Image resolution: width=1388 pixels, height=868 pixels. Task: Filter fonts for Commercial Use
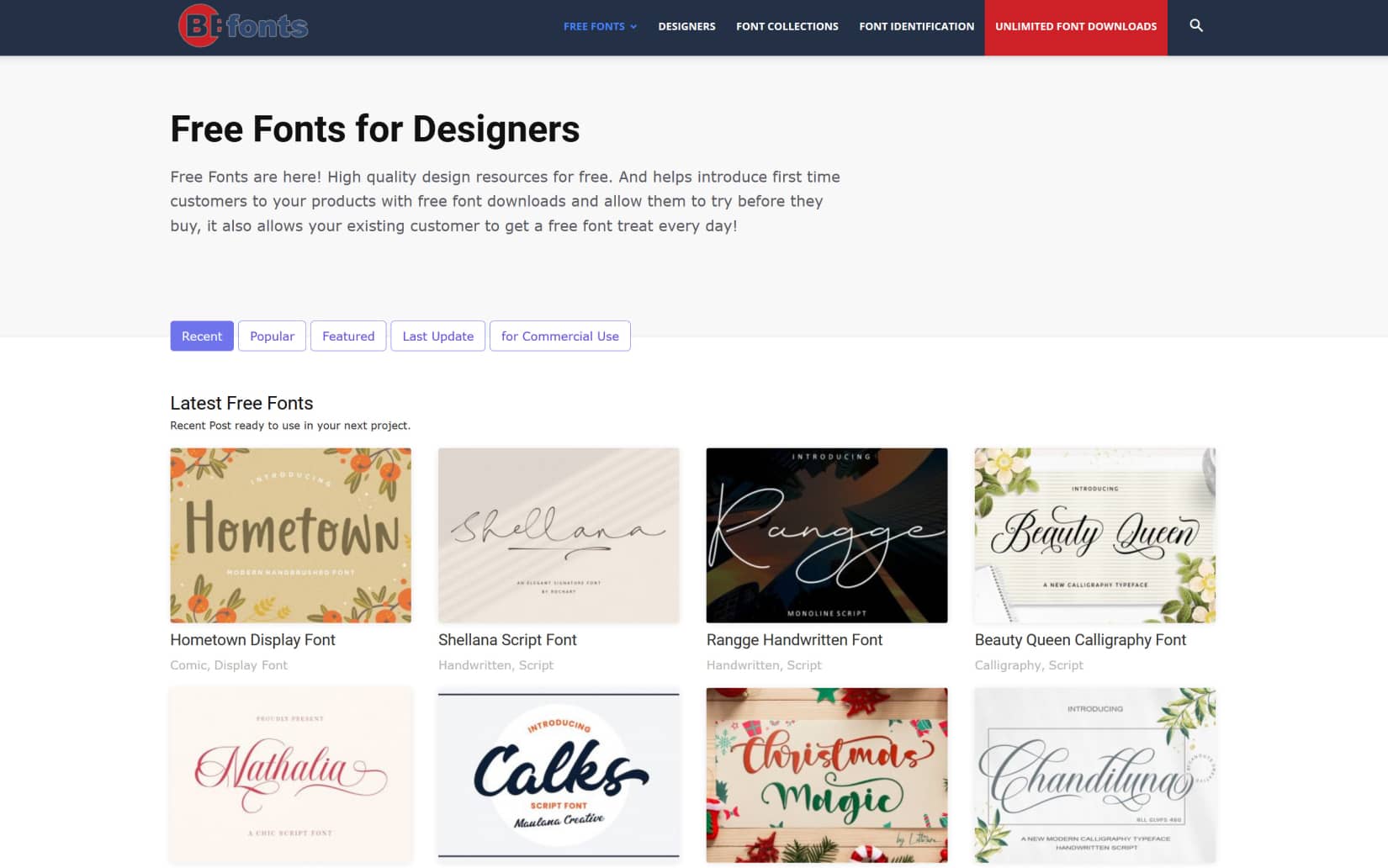click(x=560, y=336)
